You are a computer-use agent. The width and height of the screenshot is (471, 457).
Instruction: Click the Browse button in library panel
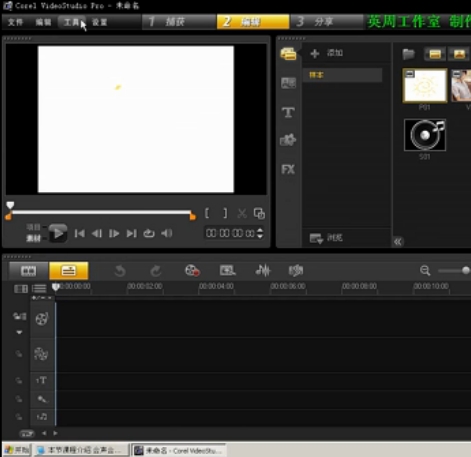pyautogui.click(x=326, y=238)
